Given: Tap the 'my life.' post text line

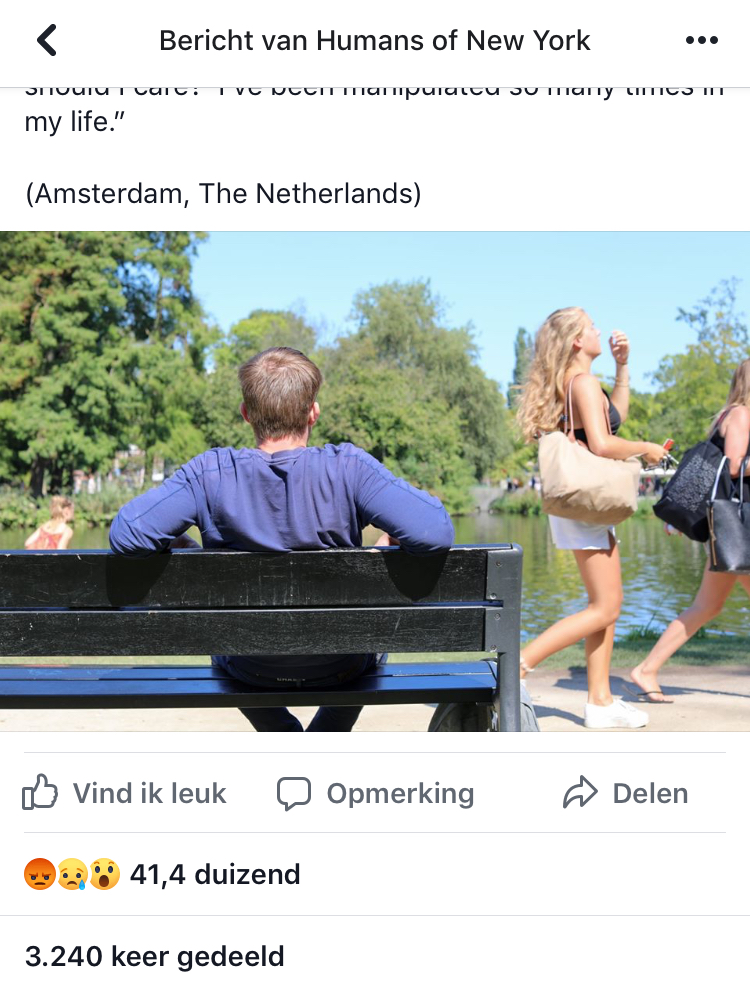Looking at the screenshot, I should coord(75,122).
